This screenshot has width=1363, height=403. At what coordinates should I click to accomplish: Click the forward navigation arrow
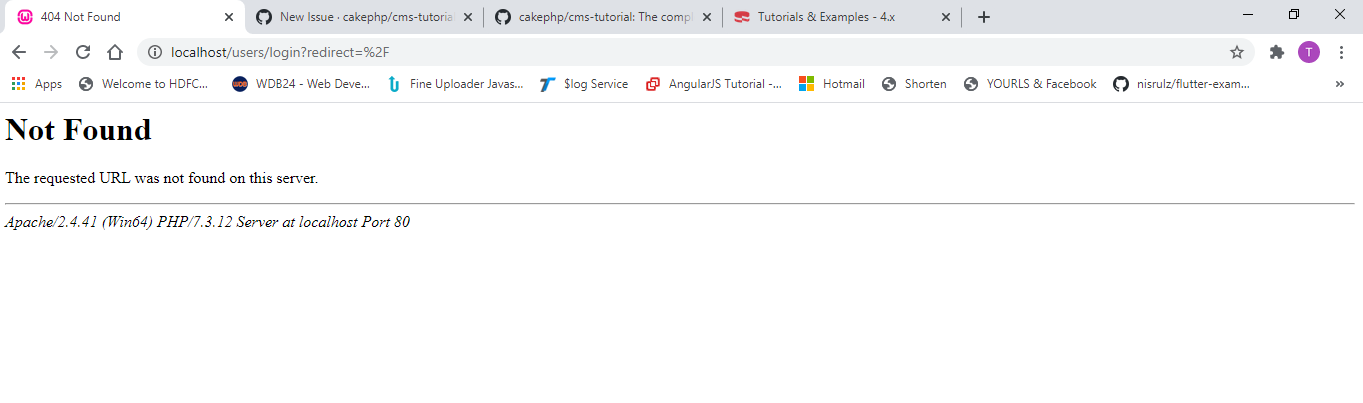[x=51, y=52]
